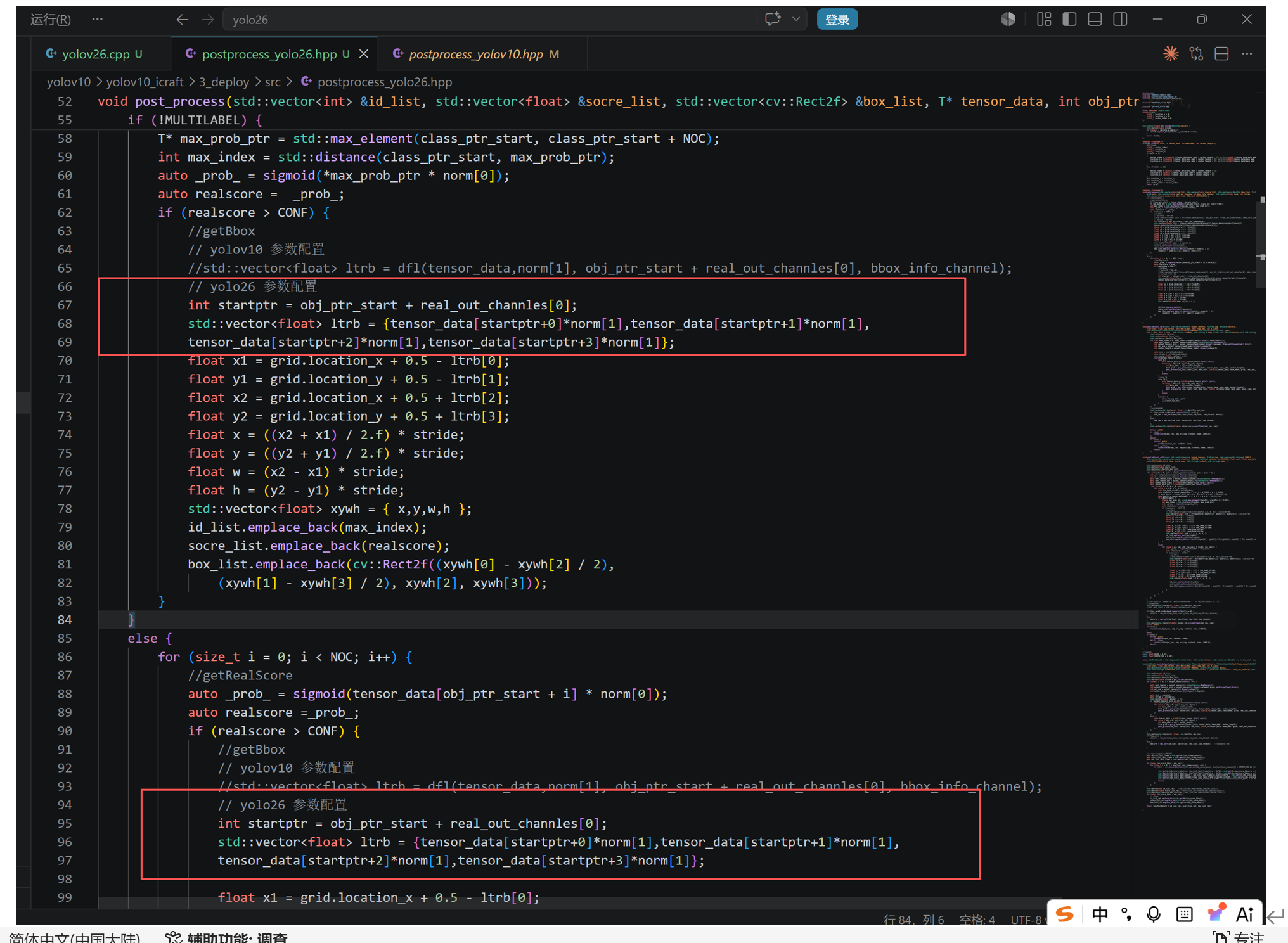Screen dimensions: 1288x943
Task: Split the editor with the split icon
Action: pos(1221,55)
